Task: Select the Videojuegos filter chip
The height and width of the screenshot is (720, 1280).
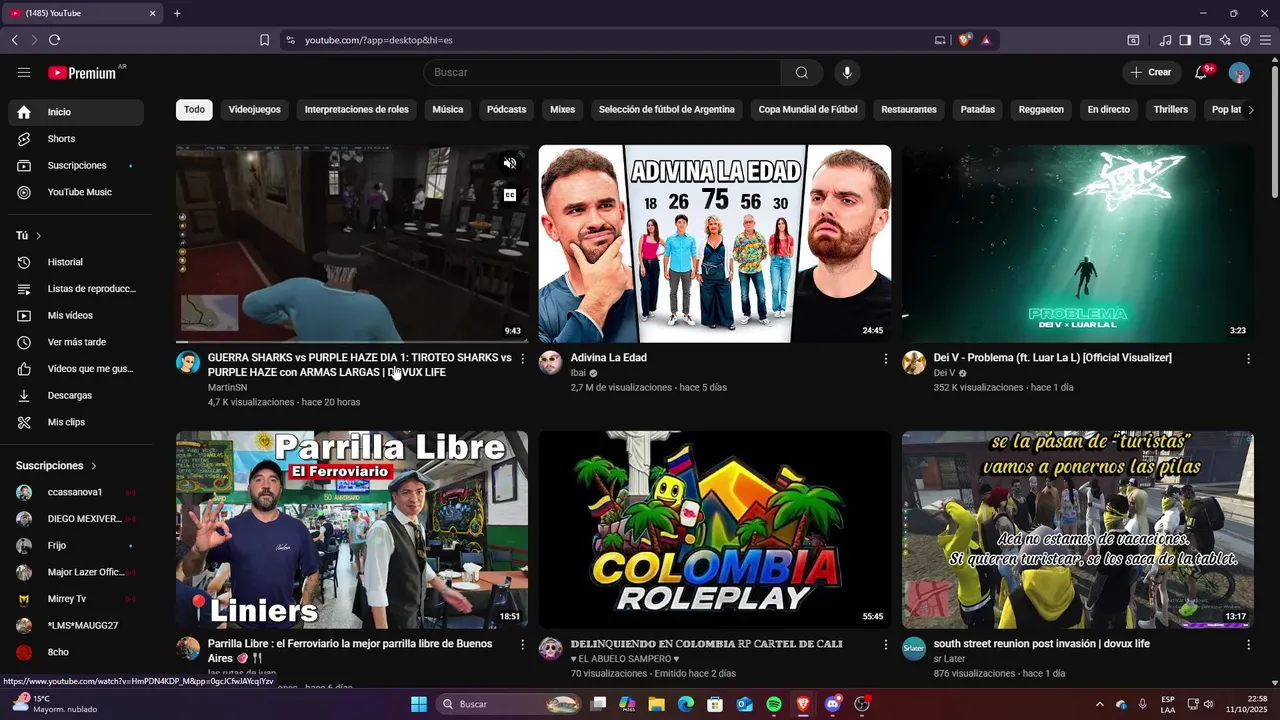Action: tap(254, 109)
